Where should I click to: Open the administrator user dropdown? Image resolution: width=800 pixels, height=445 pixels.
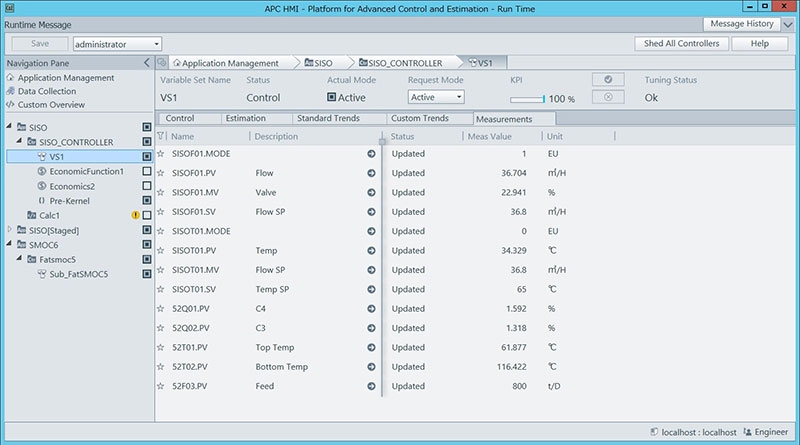pyautogui.click(x=117, y=44)
